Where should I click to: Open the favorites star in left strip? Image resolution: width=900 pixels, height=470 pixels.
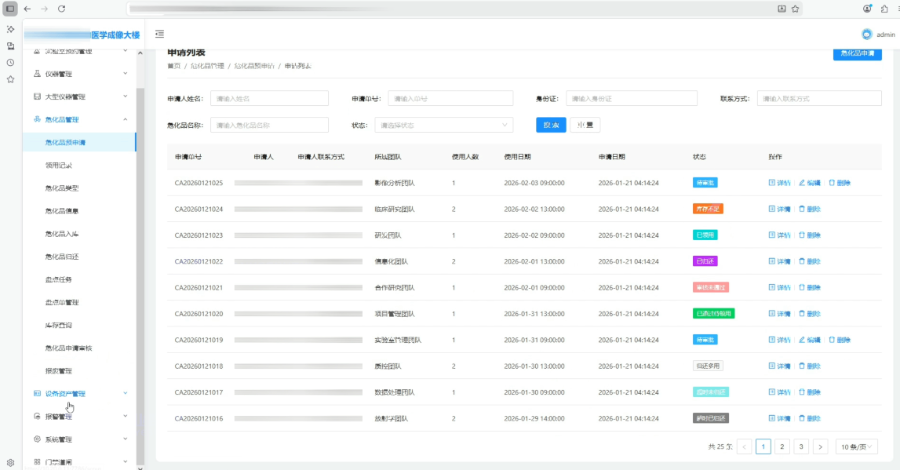[x=10, y=79]
